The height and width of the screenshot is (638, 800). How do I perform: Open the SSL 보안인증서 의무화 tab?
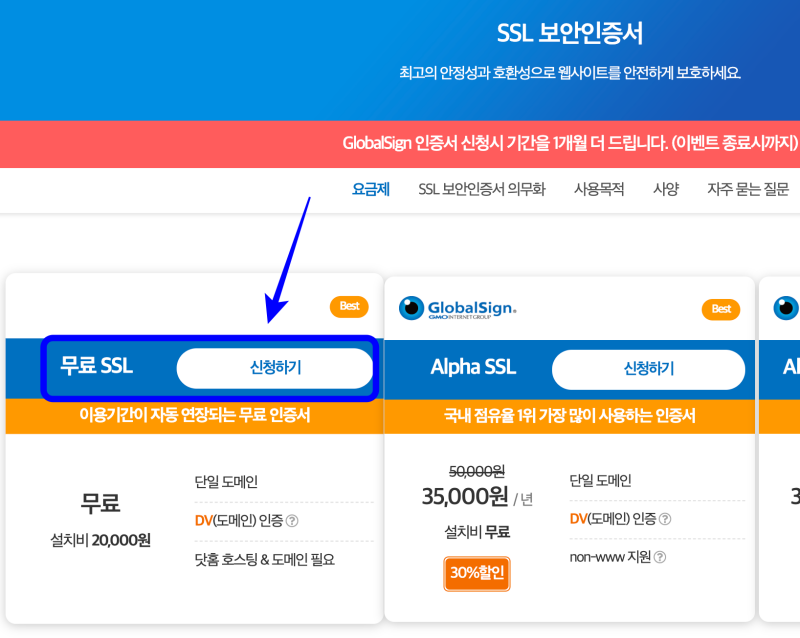(x=482, y=189)
